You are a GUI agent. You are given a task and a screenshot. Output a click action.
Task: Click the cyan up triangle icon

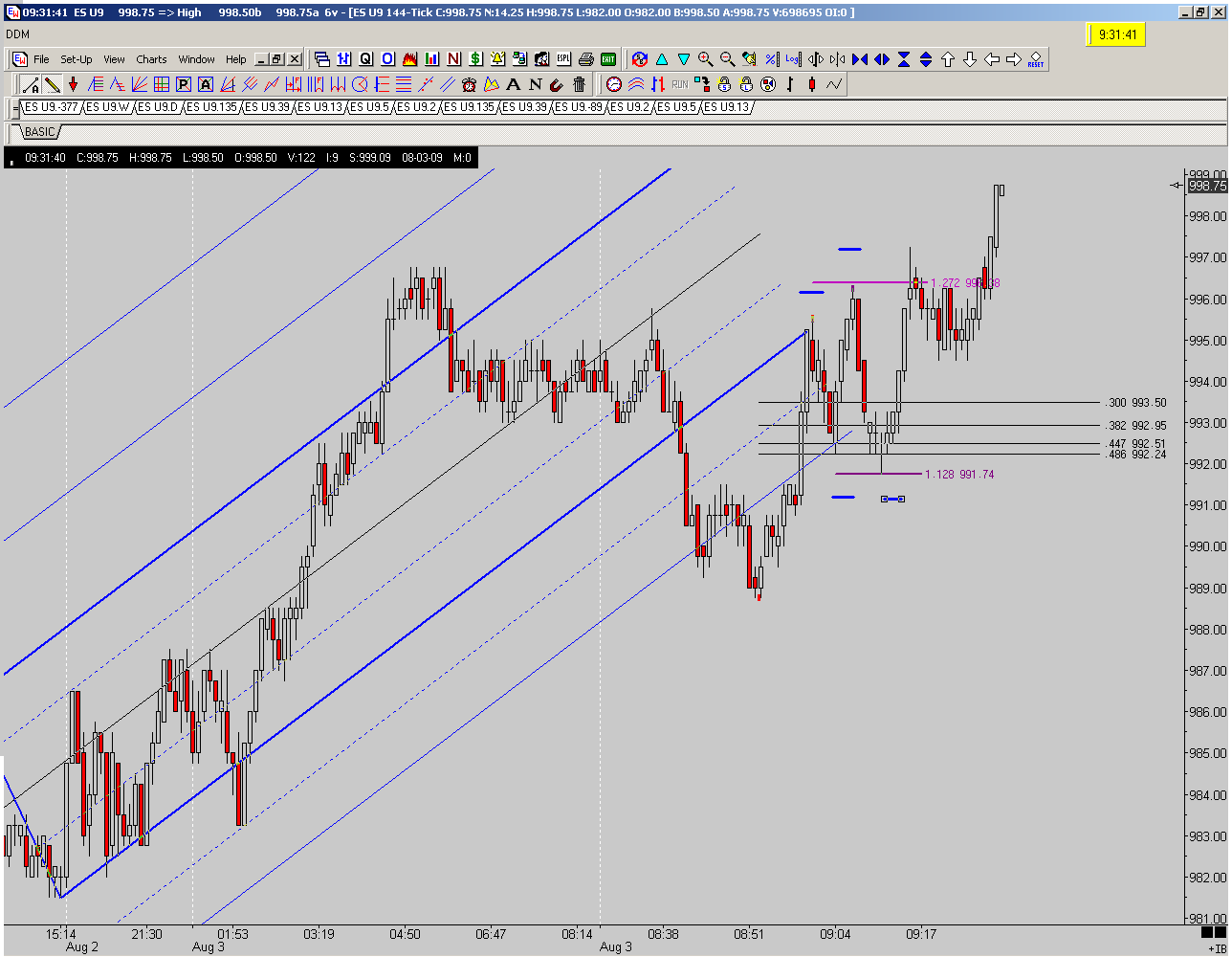pos(662,59)
